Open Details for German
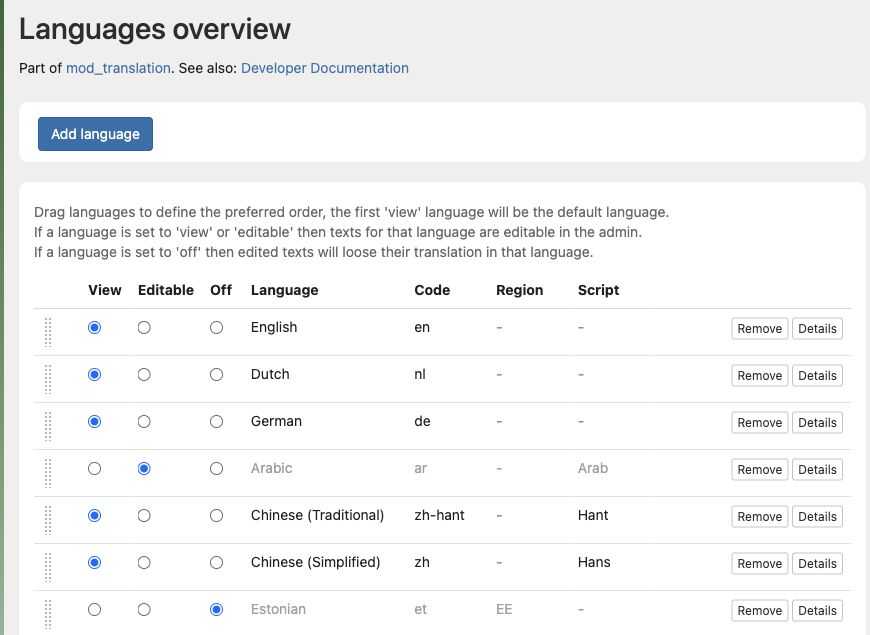 pyautogui.click(x=817, y=423)
